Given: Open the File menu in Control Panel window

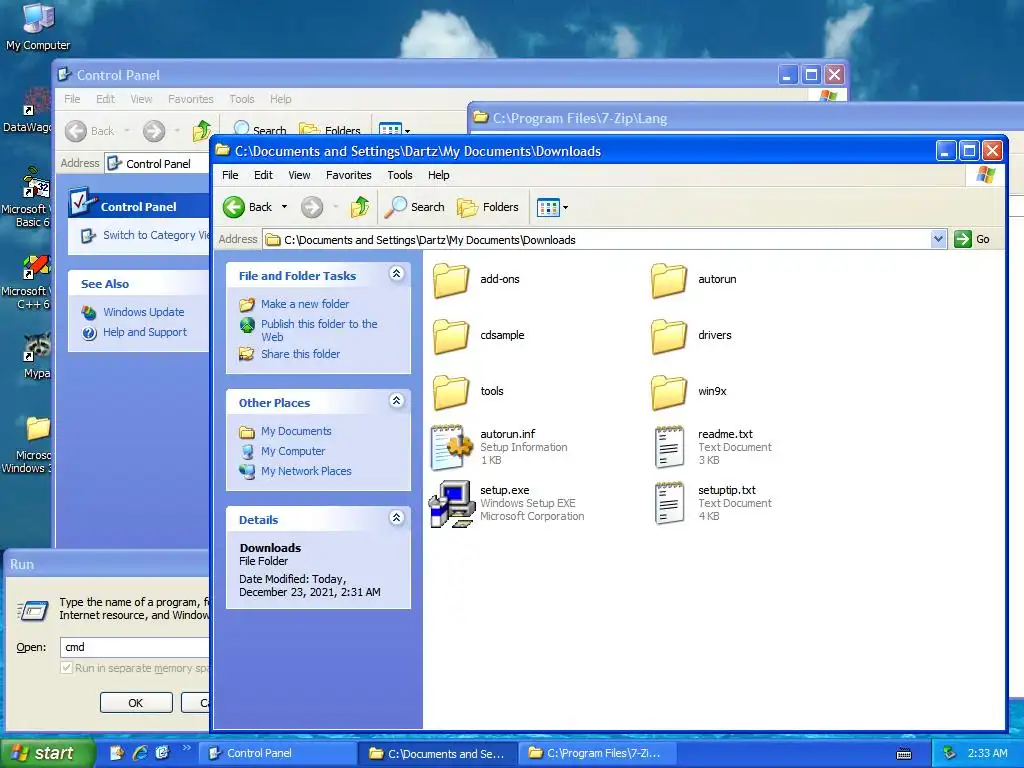Looking at the screenshot, I should 72,99.
